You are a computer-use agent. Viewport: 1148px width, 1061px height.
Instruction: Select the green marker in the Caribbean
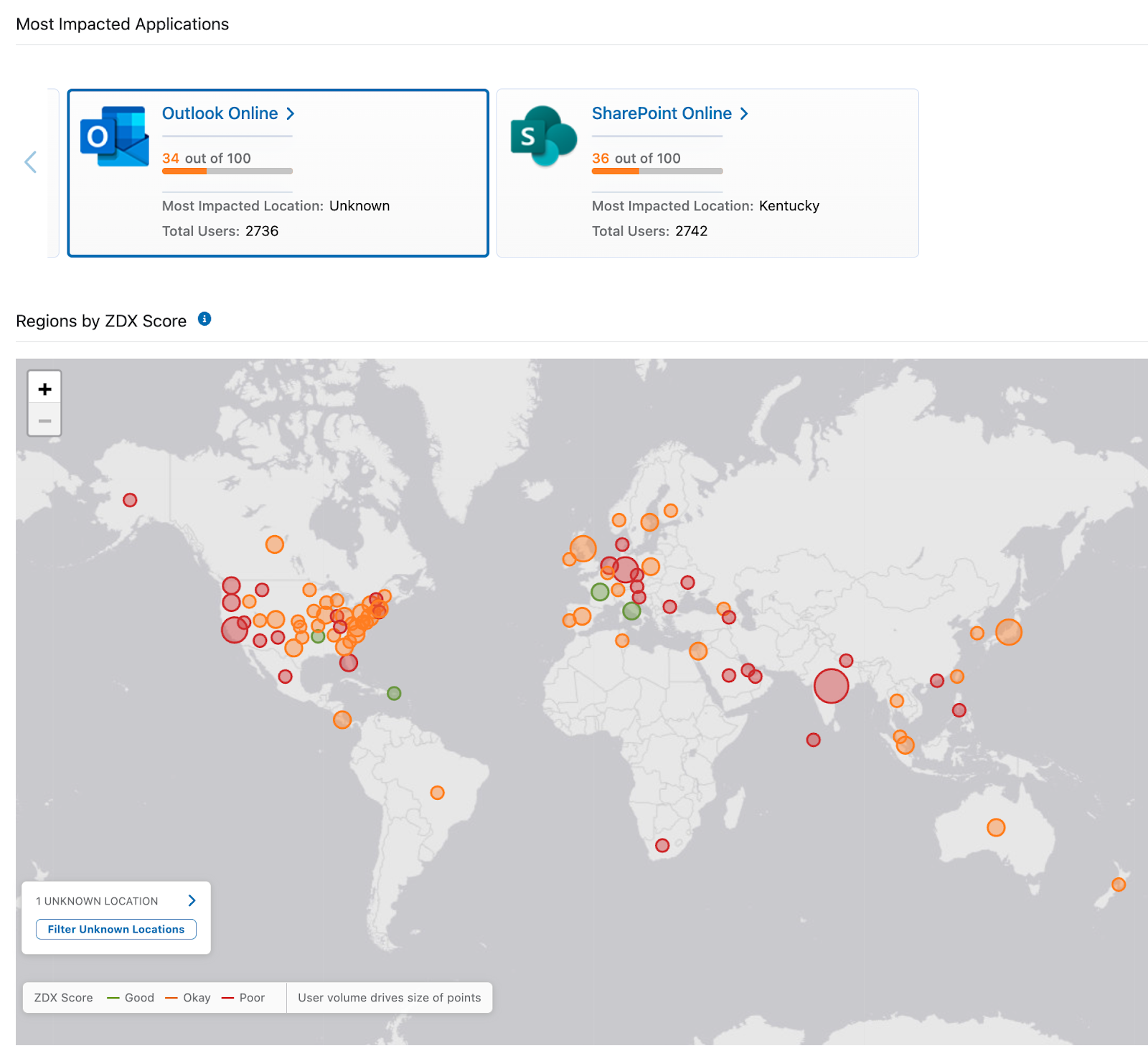coord(394,693)
